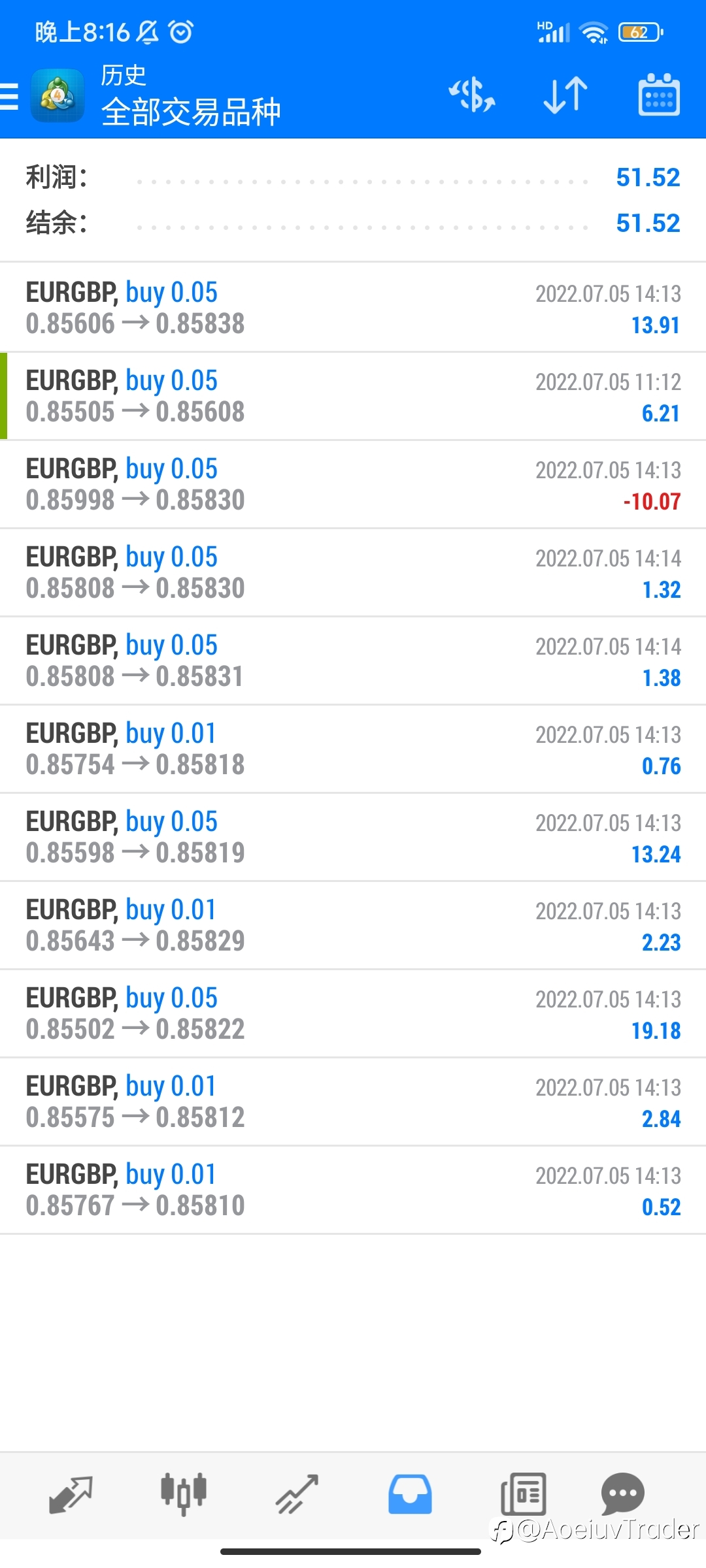Select EURGBP trade with profit 19.18
The height and width of the screenshot is (1568, 706).
[353, 1013]
